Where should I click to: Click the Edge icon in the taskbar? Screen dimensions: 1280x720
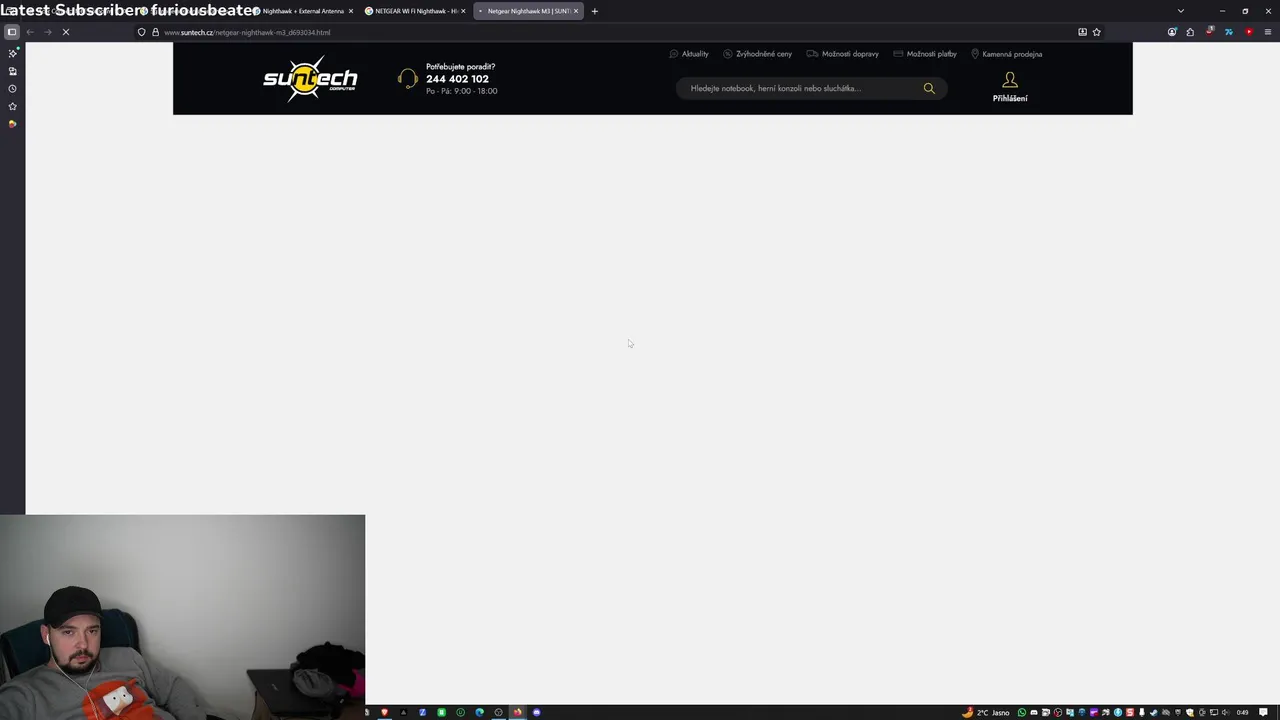(479, 712)
